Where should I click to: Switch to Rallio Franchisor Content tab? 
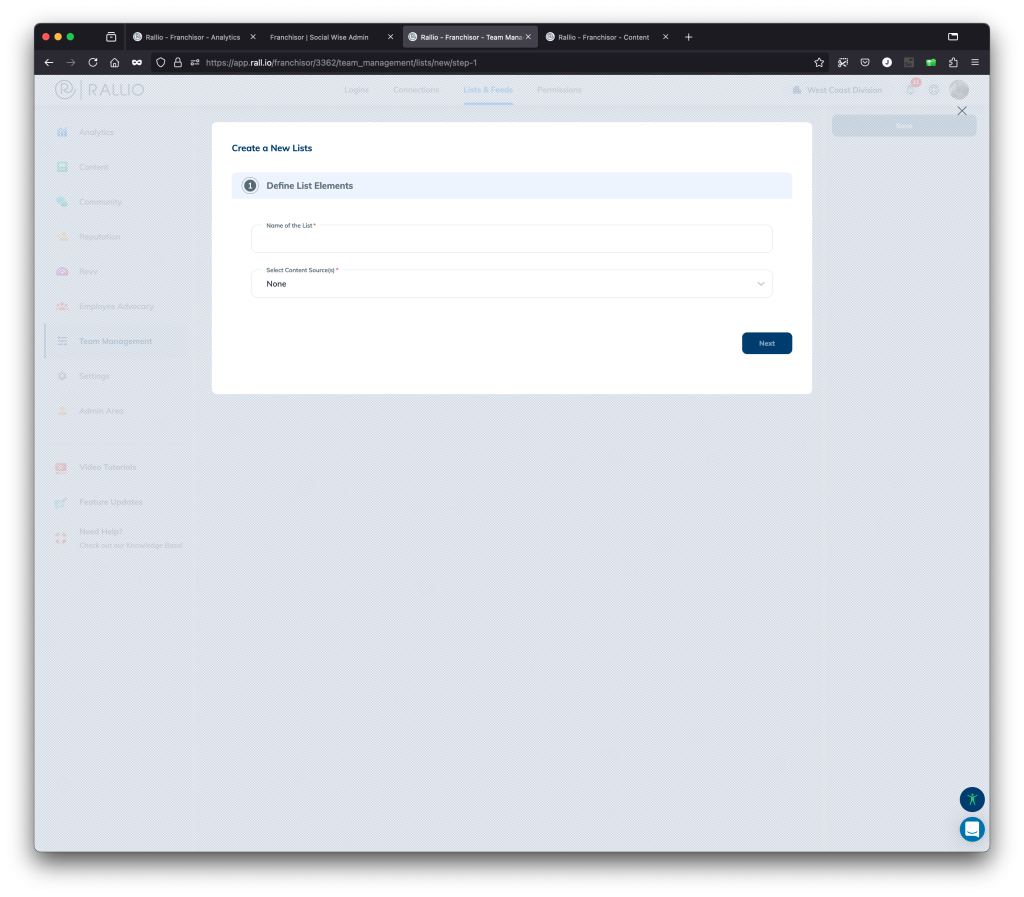point(598,37)
